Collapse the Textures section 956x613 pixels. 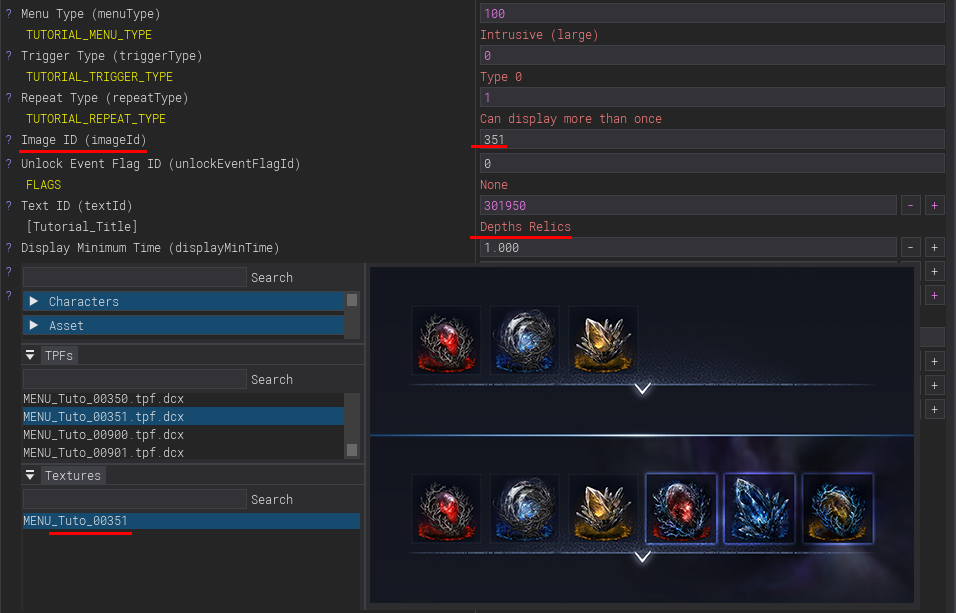pos(30,475)
